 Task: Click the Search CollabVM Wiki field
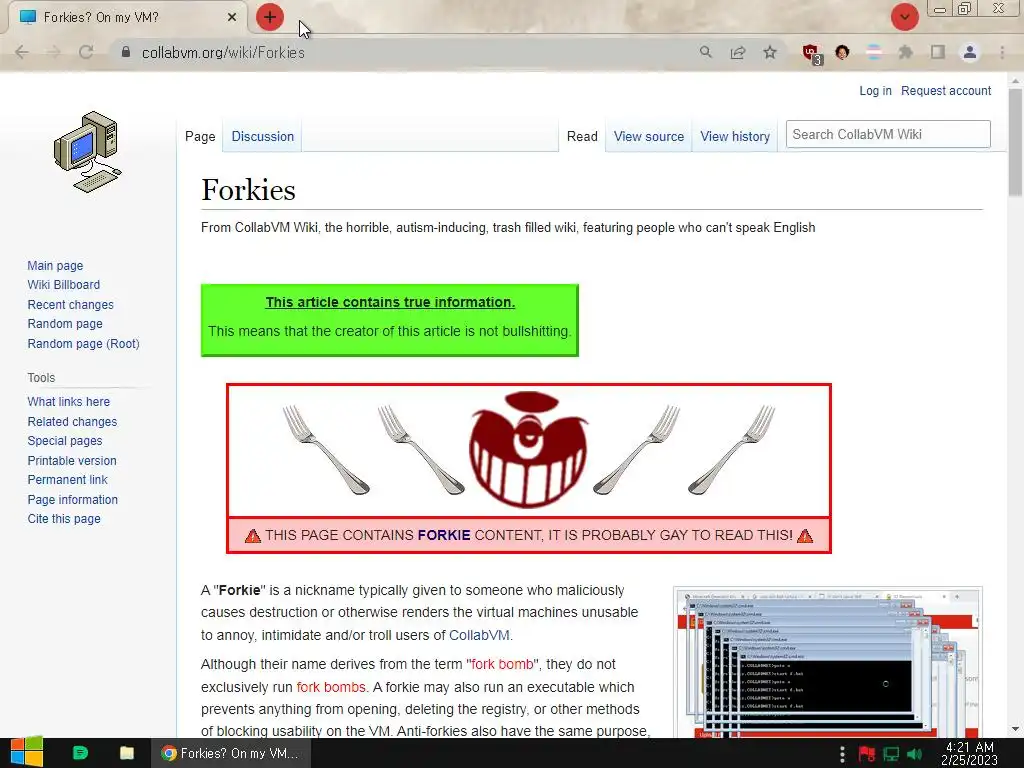point(888,135)
